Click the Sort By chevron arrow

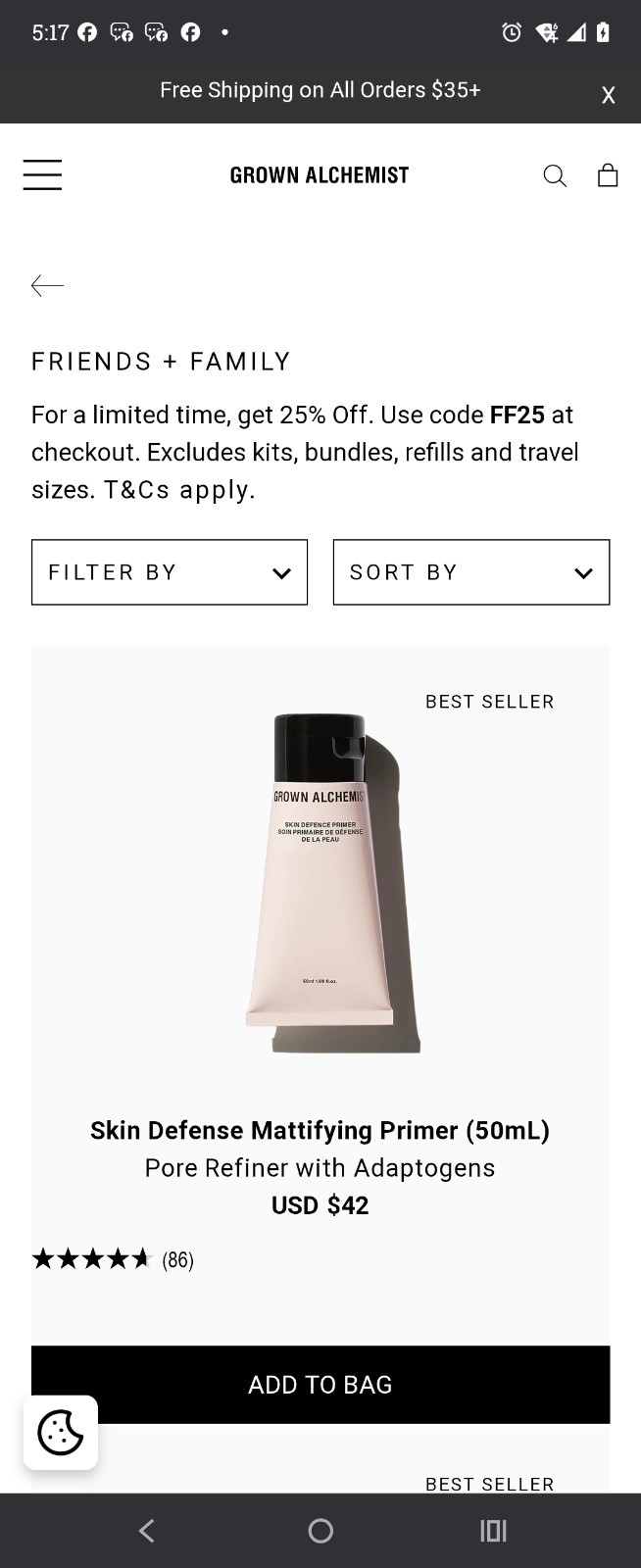(583, 573)
